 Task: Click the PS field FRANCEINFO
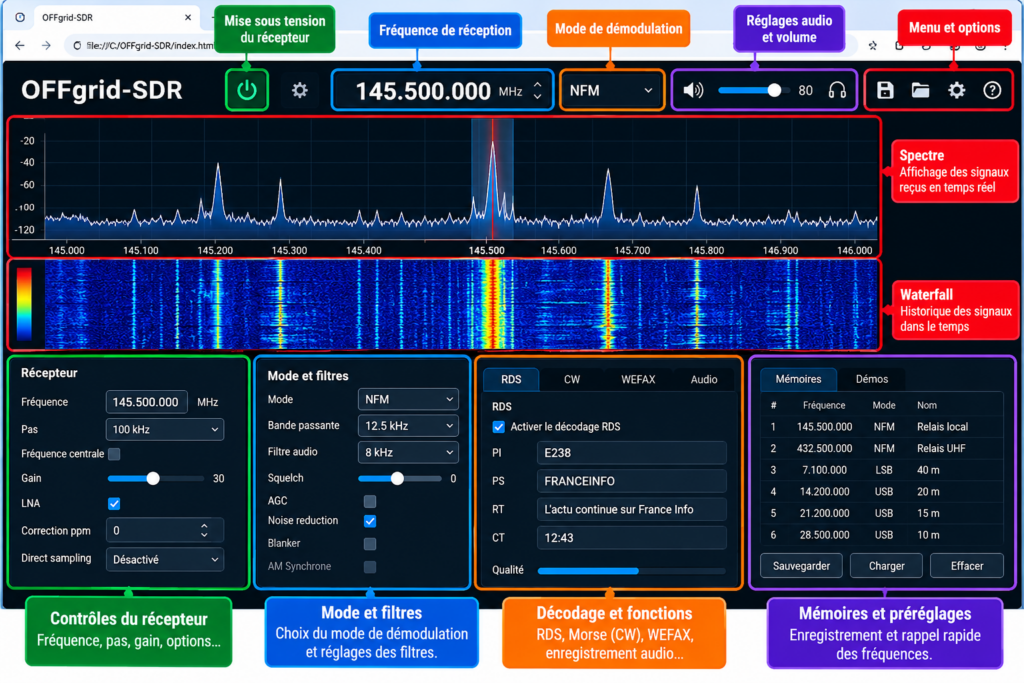(632, 481)
